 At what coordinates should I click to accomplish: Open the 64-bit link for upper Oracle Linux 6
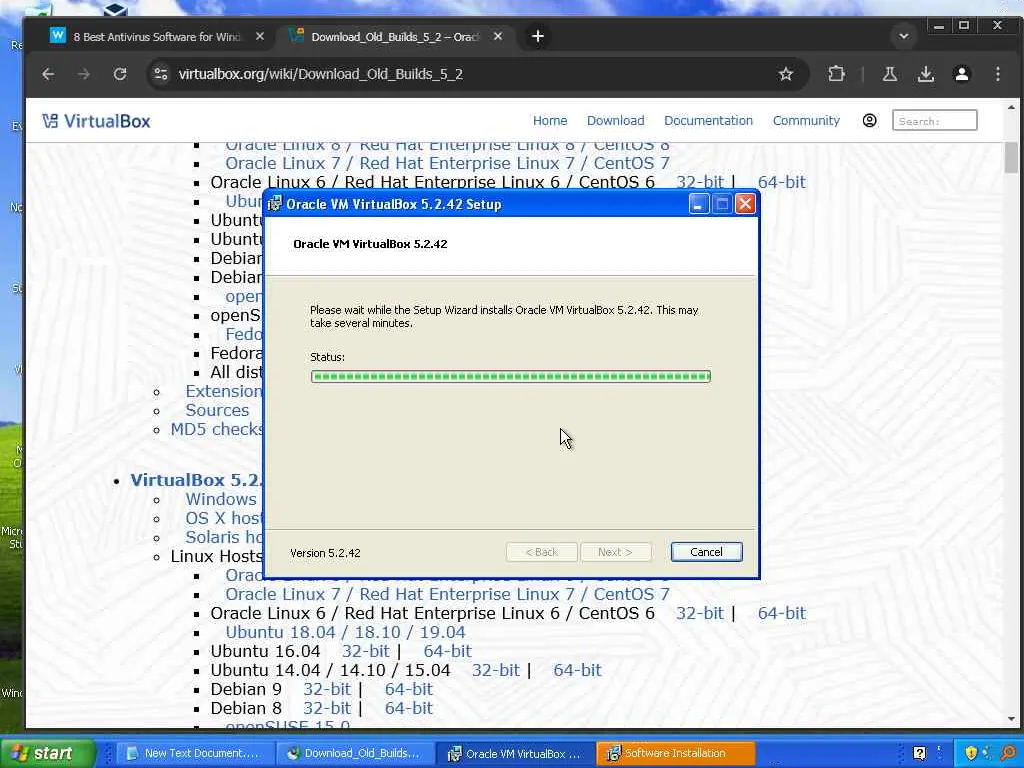coord(781,182)
